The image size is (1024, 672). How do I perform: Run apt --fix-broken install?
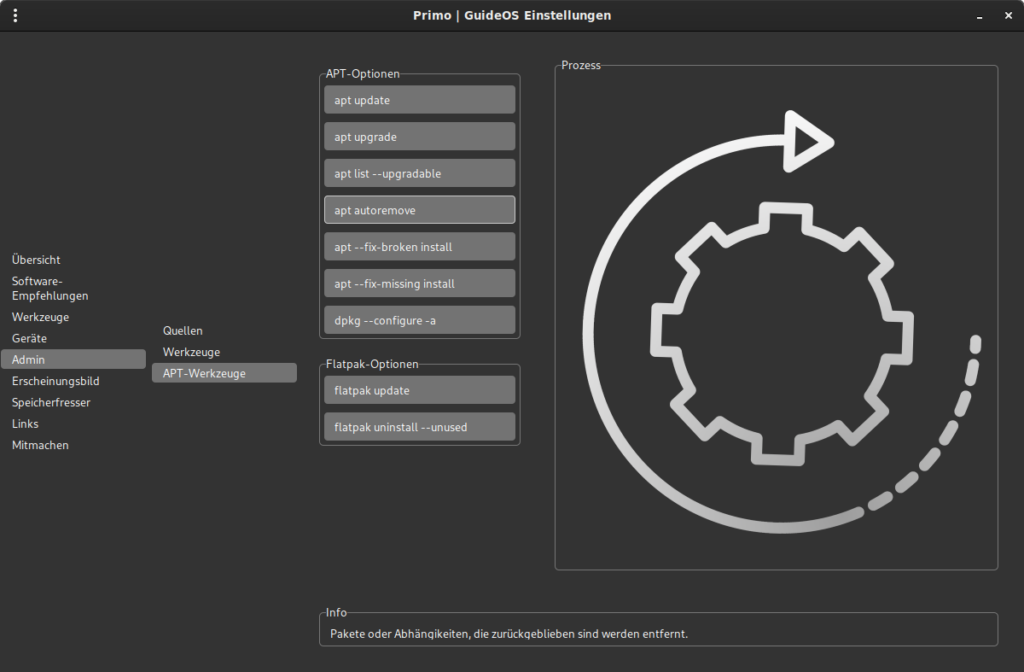(x=419, y=247)
